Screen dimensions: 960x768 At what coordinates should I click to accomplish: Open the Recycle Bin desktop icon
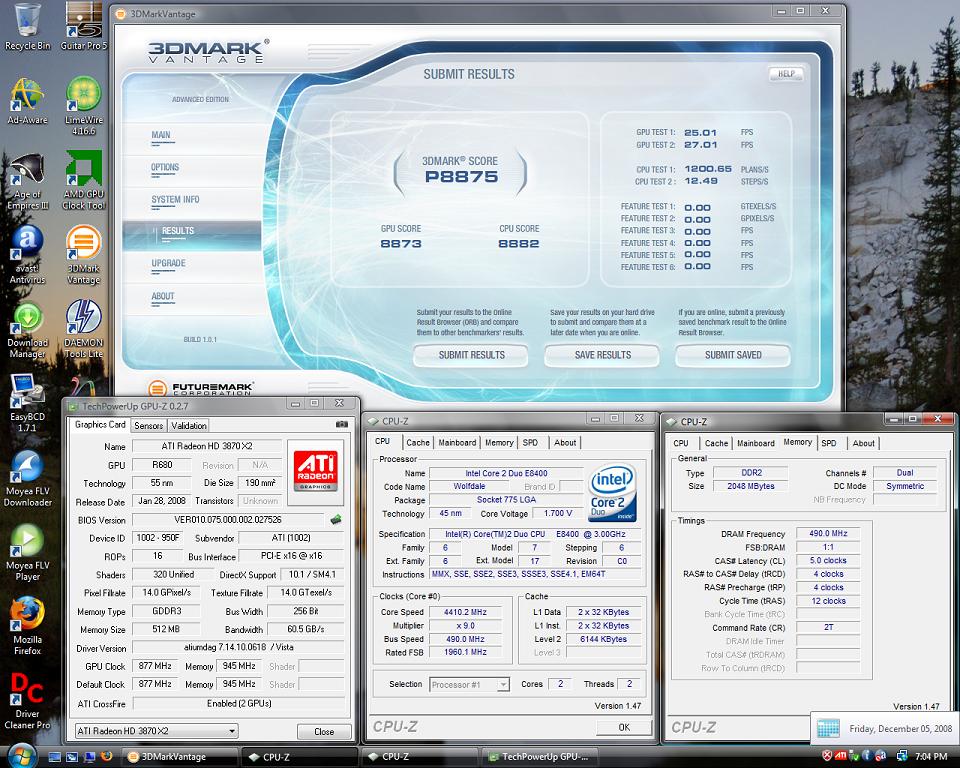click(27, 27)
